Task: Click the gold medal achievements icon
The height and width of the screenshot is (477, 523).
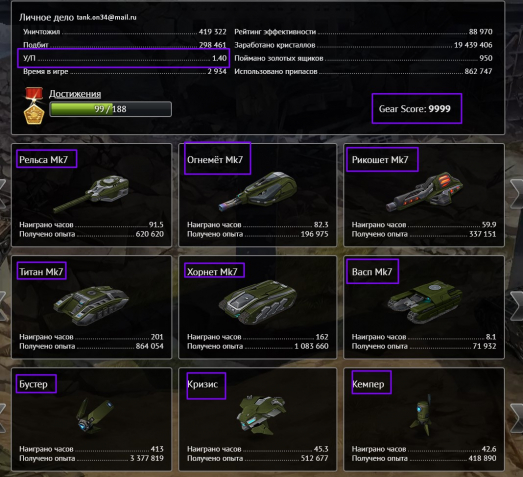Action: [x=34, y=106]
